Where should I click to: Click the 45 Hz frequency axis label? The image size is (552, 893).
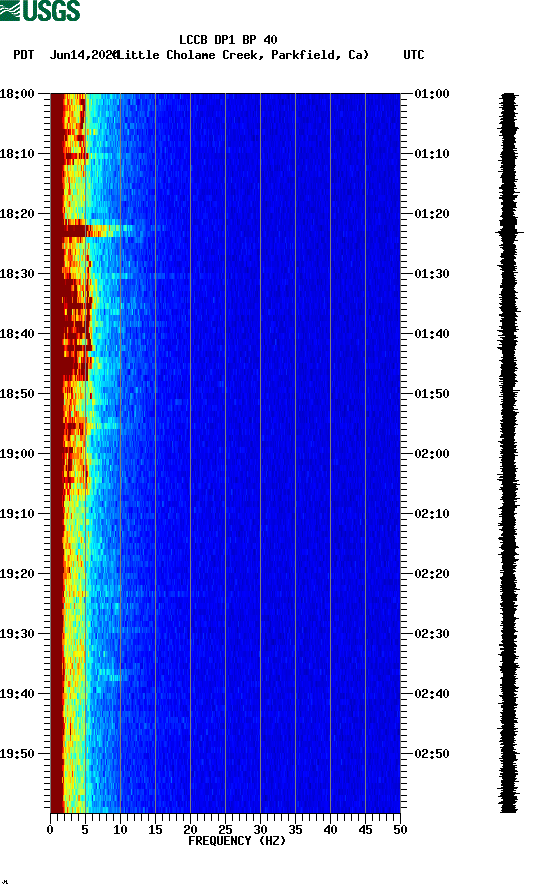point(365,830)
